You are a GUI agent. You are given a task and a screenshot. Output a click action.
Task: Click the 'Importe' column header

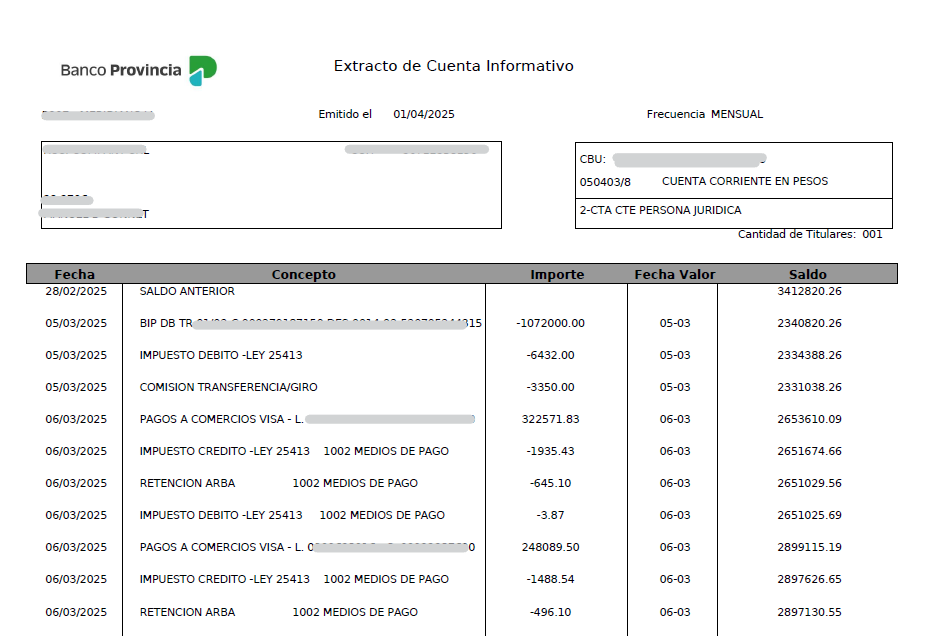click(557, 274)
